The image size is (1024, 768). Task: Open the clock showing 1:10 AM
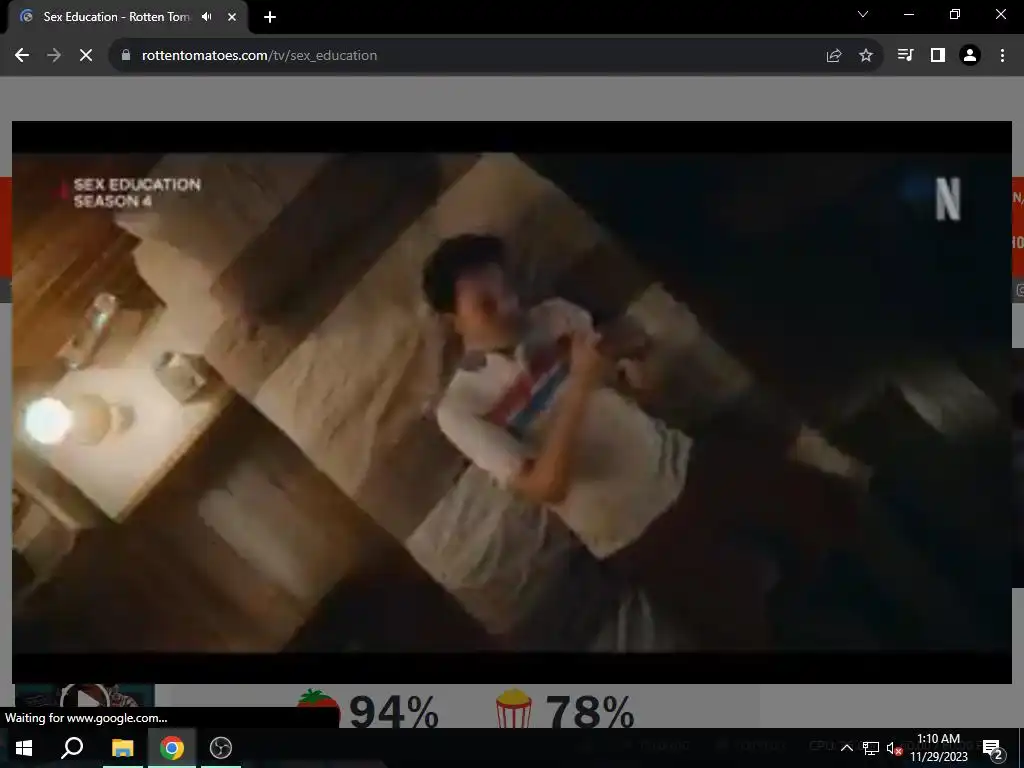pyautogui.click(x=938, y=748)
